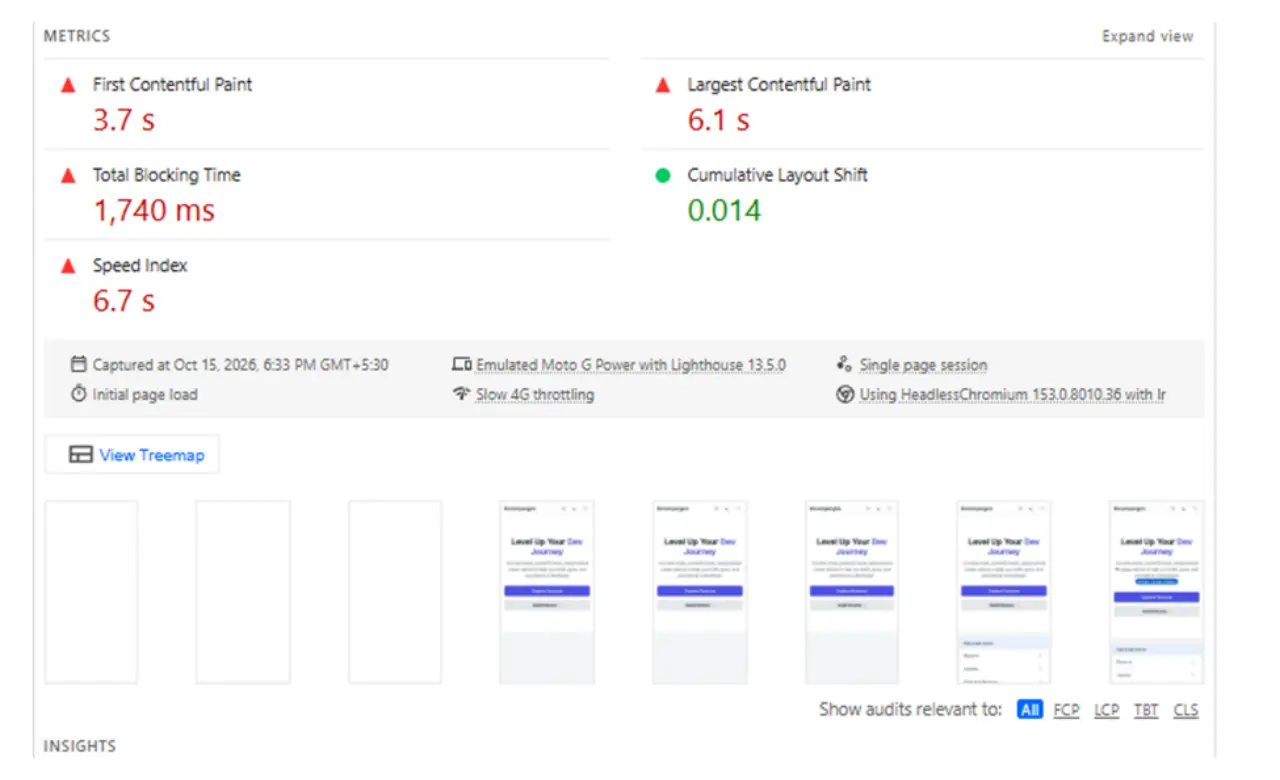This screenshot has height=780, width=1280.
Task: Click the First Contentful Paint label
Action: (x=173, y=85)
